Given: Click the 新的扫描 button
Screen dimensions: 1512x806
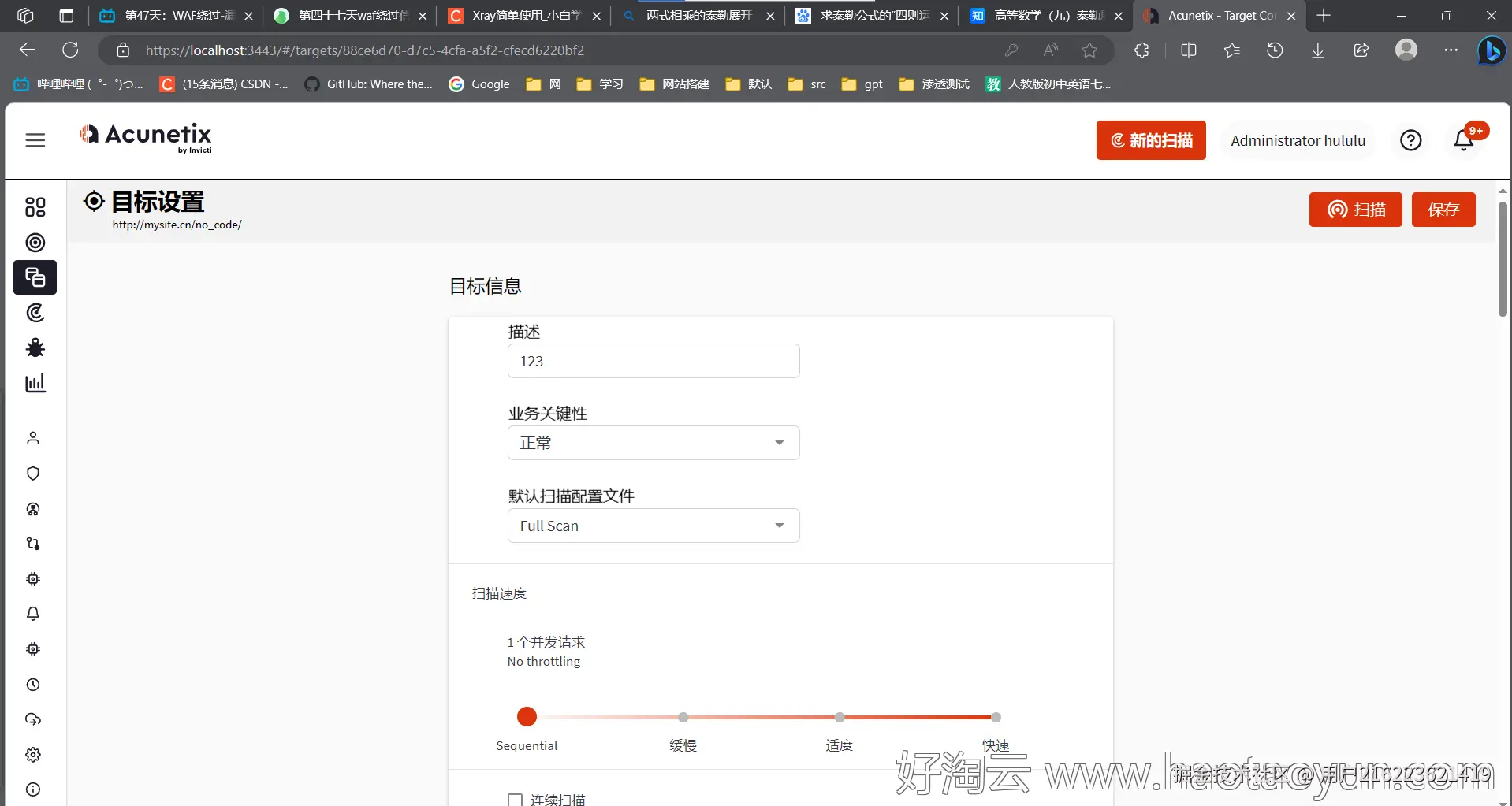Looking at the screenshot, I should tap(1150, 139).
